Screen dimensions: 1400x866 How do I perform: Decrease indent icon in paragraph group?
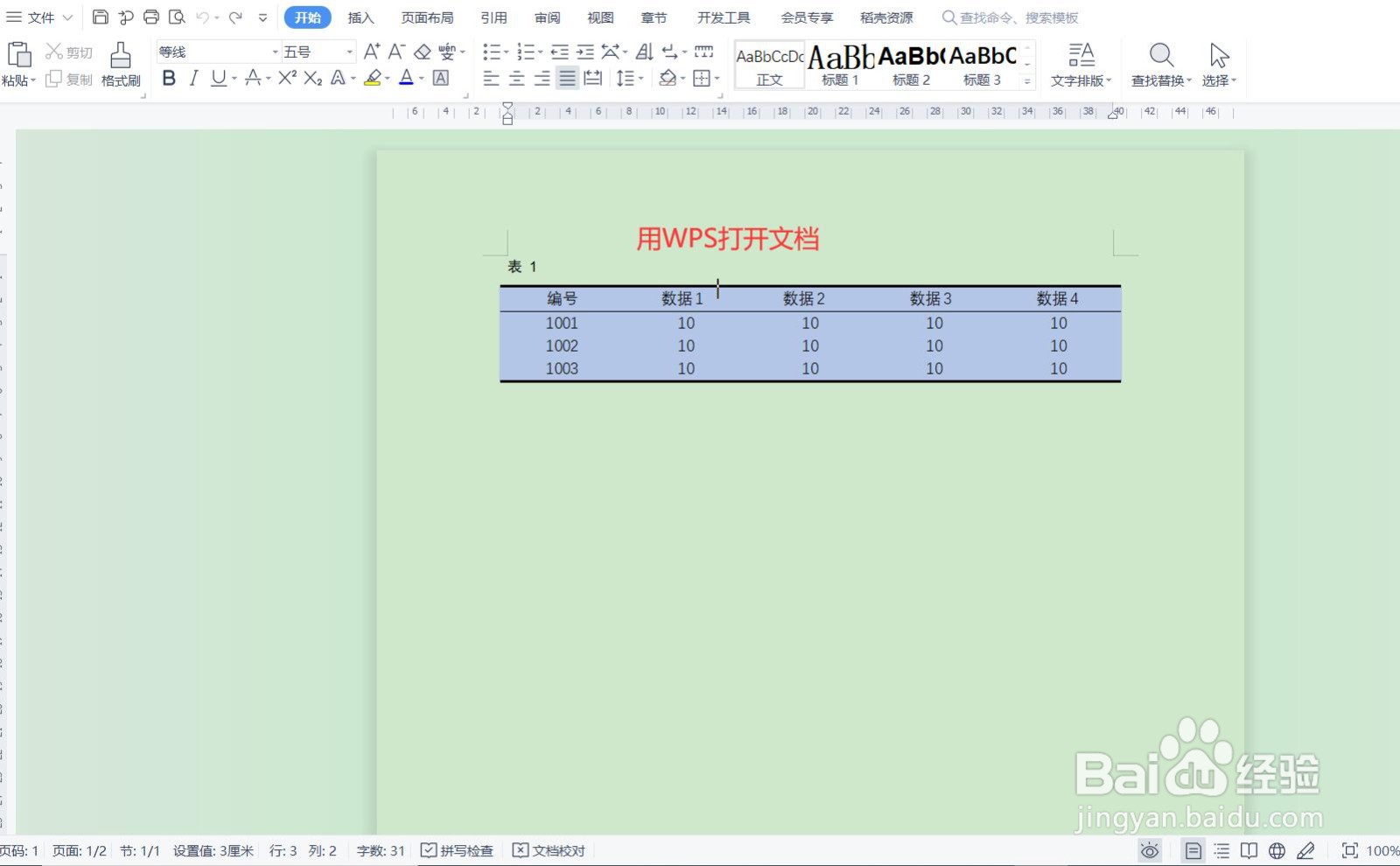pyautogui.click(x=560, y=52)
